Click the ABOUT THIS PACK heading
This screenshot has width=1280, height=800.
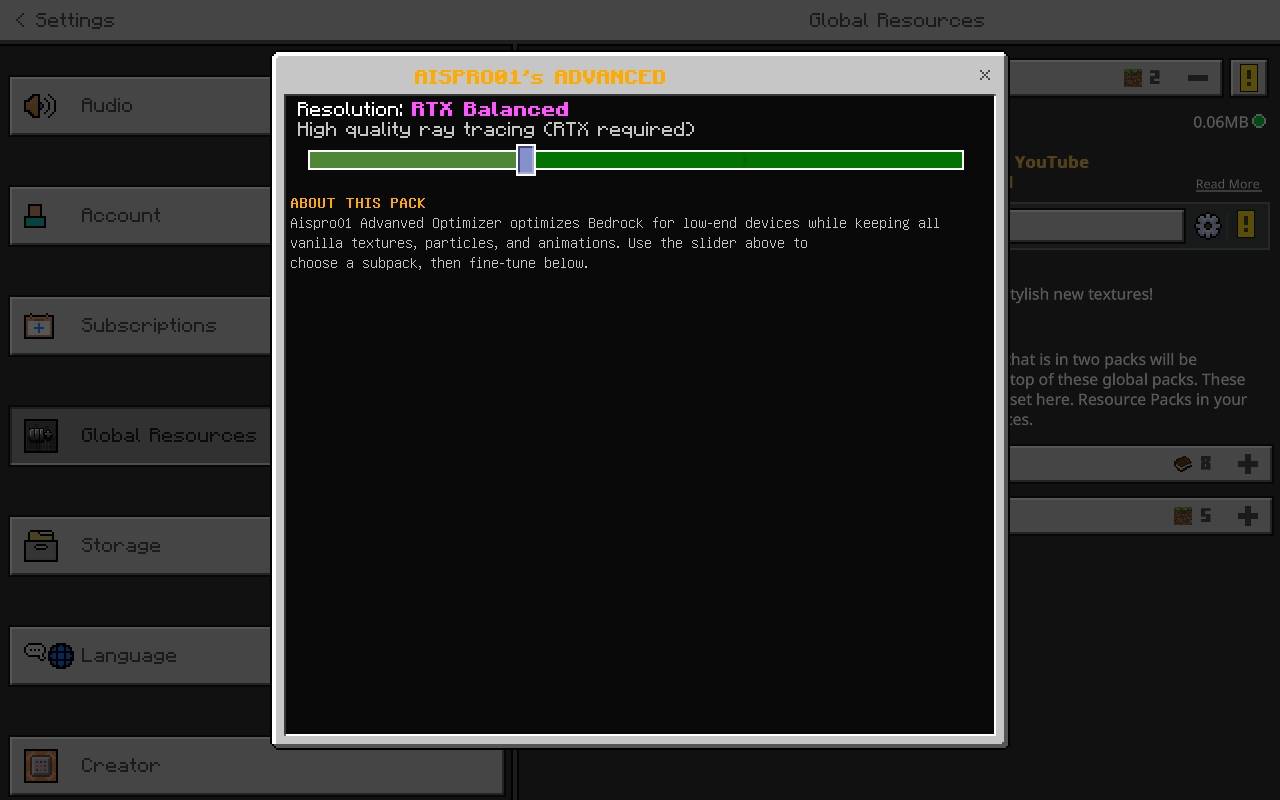click(358, 202)
